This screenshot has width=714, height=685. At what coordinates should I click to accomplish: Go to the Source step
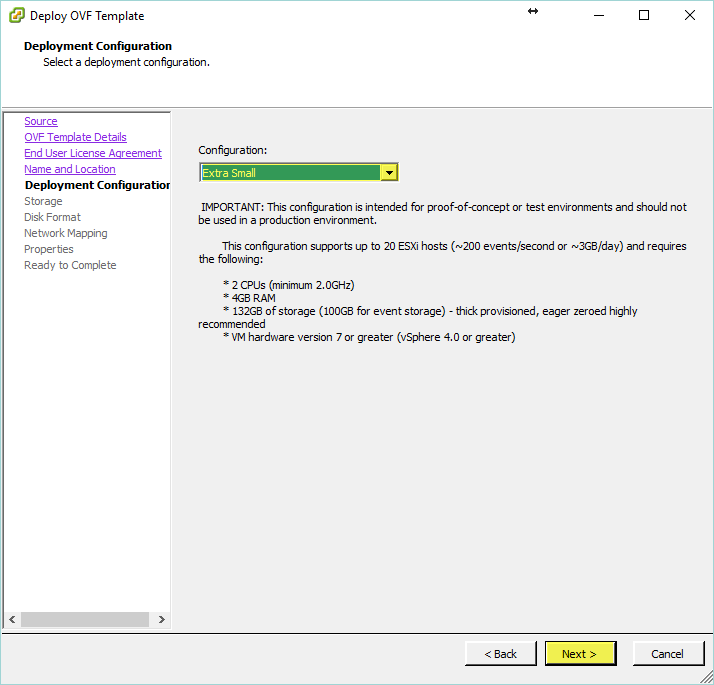(x=41, y=121)
